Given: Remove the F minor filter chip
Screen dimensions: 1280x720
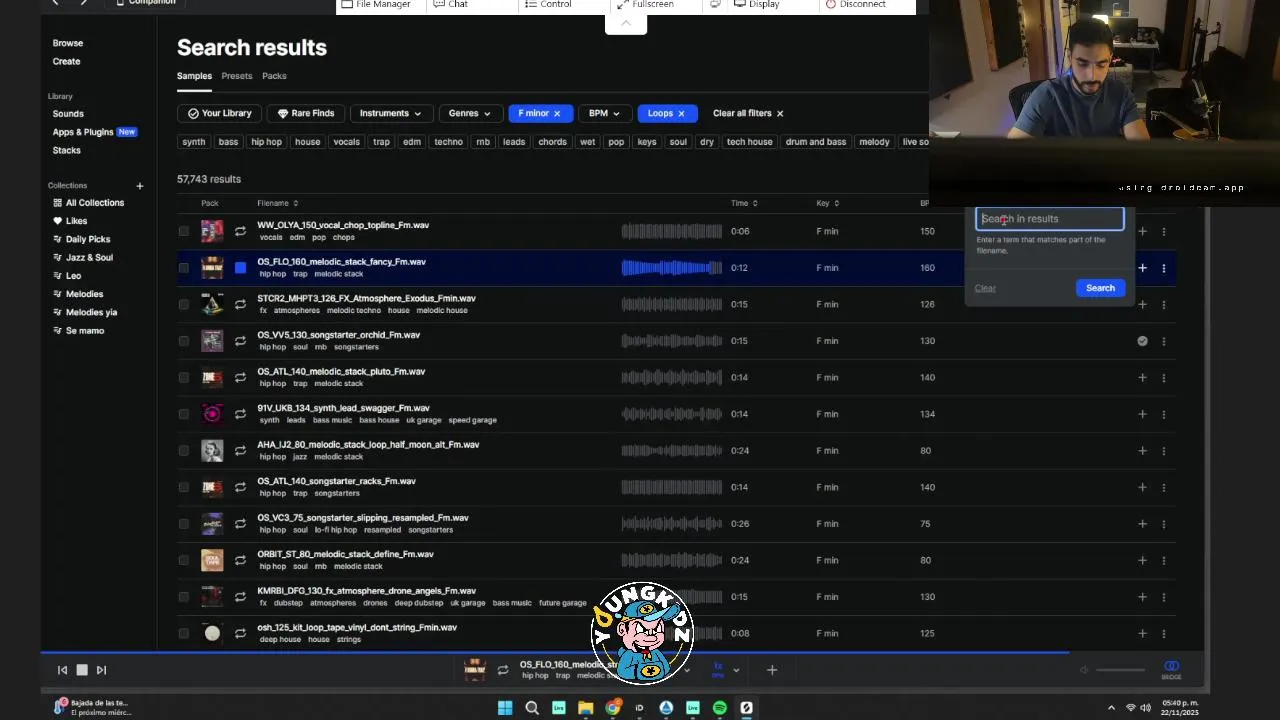Looking at the screenshot, I should point(557,114).
